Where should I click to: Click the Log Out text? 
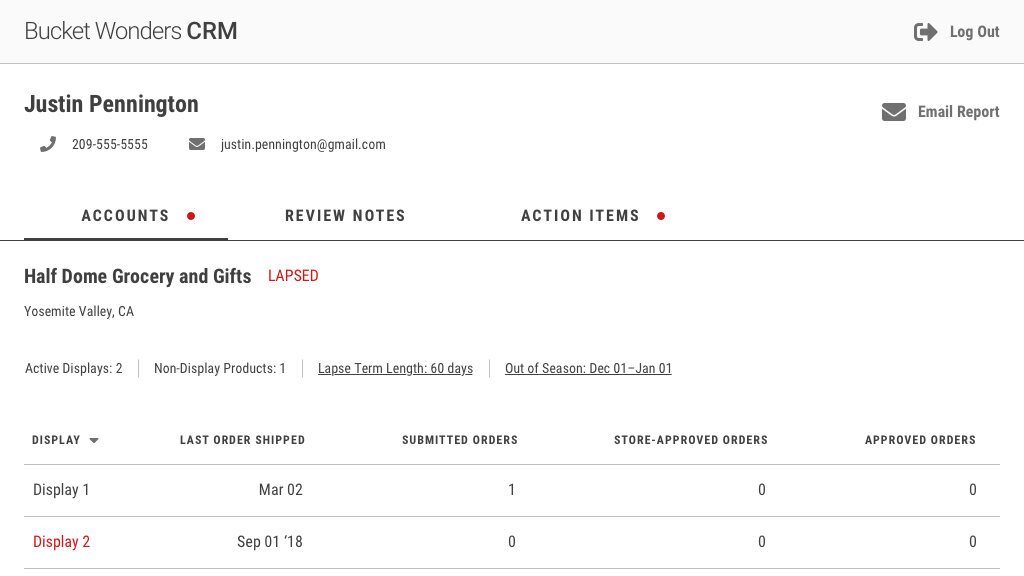click(x=974, y=31)
